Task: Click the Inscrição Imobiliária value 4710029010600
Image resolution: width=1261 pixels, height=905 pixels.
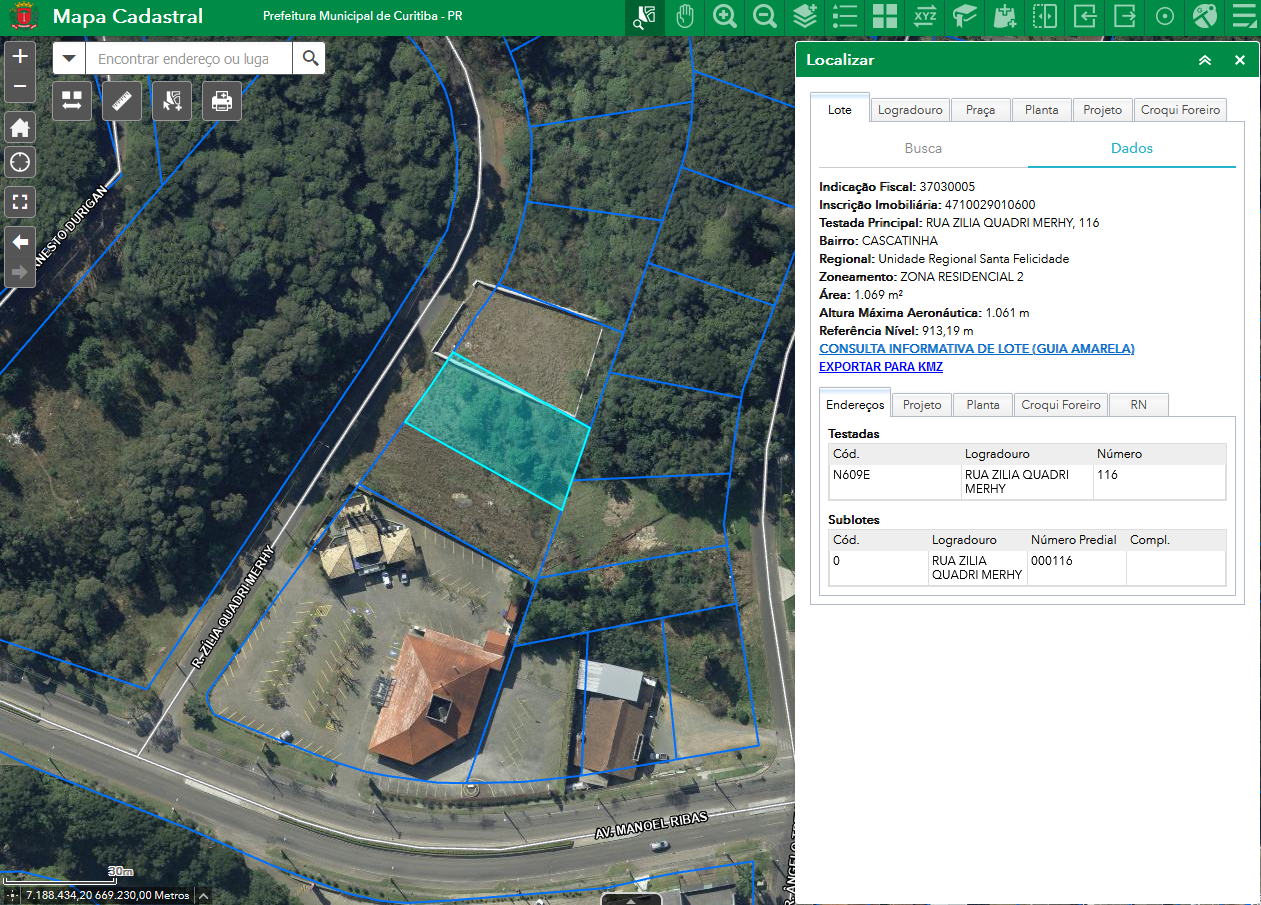Action: [990, 205]
